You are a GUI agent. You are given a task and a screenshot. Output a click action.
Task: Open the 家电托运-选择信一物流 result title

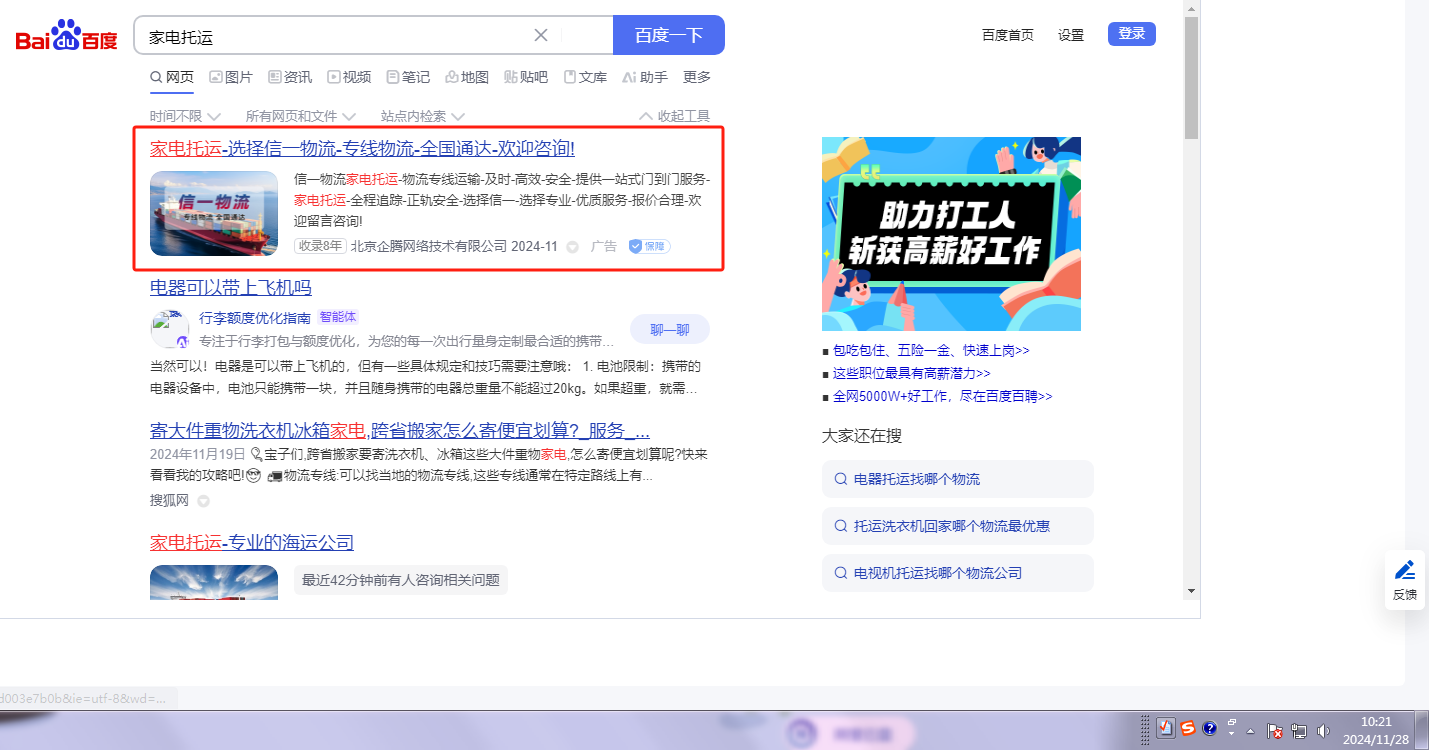(x=362, y=149)
